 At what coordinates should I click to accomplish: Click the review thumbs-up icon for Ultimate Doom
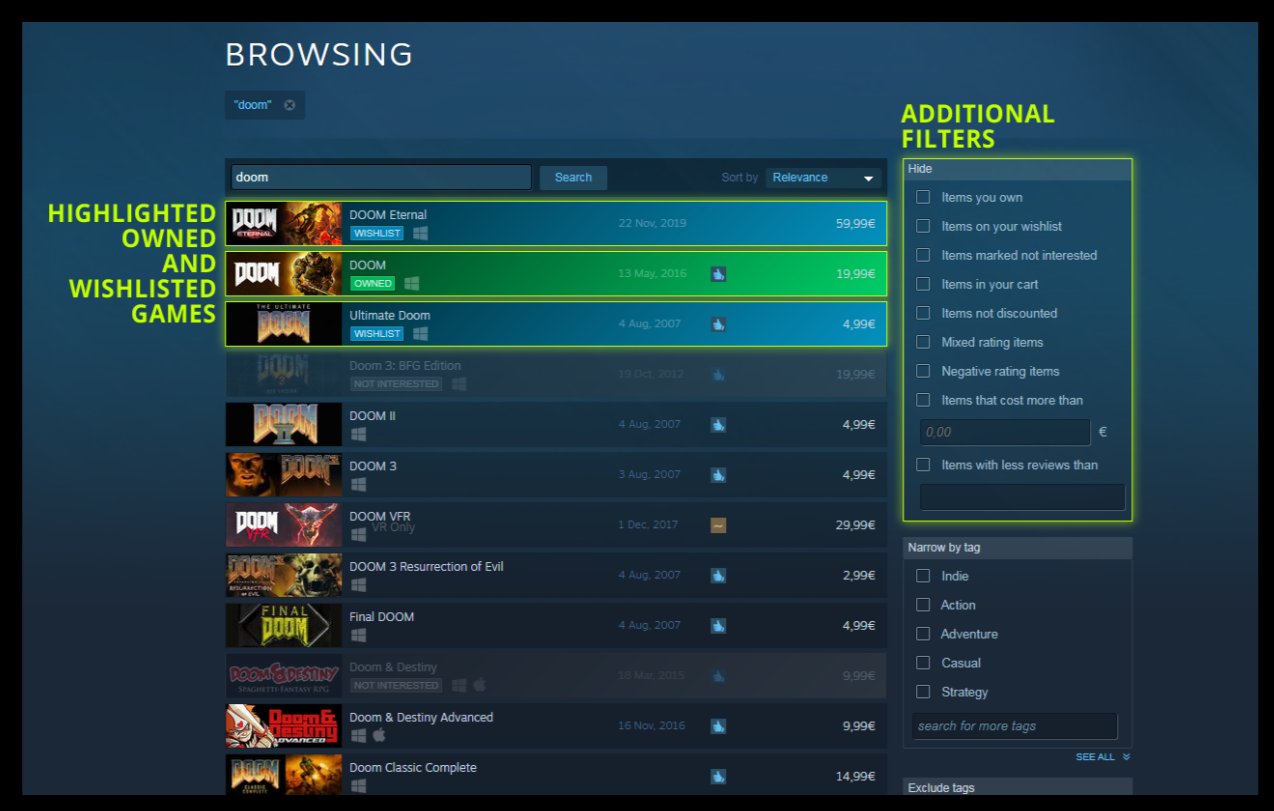[x=718, y=324]
